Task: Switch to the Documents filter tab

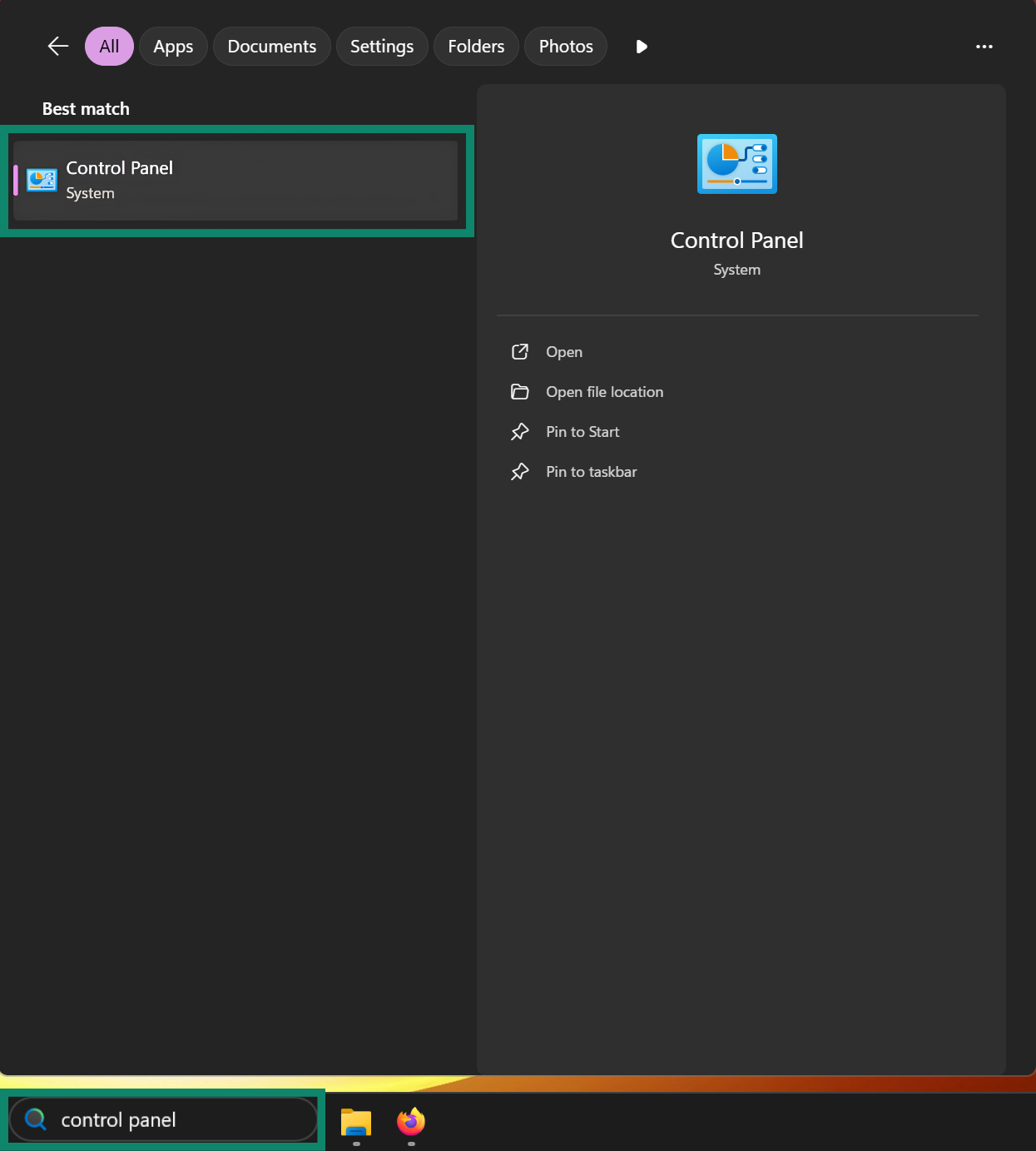Action: (272, 47)
